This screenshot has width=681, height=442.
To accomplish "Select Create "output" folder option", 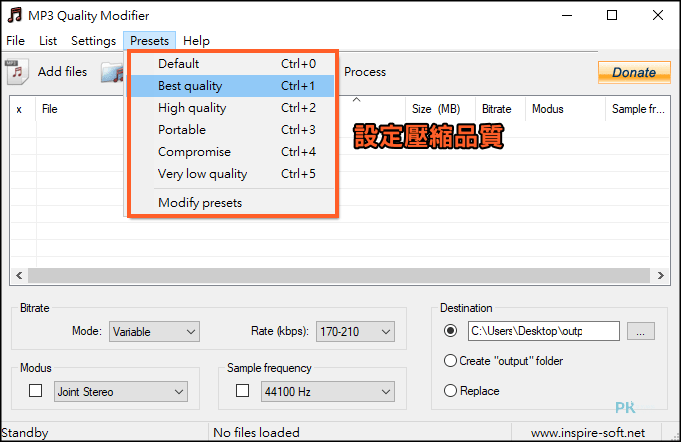I will click(503, 361).
